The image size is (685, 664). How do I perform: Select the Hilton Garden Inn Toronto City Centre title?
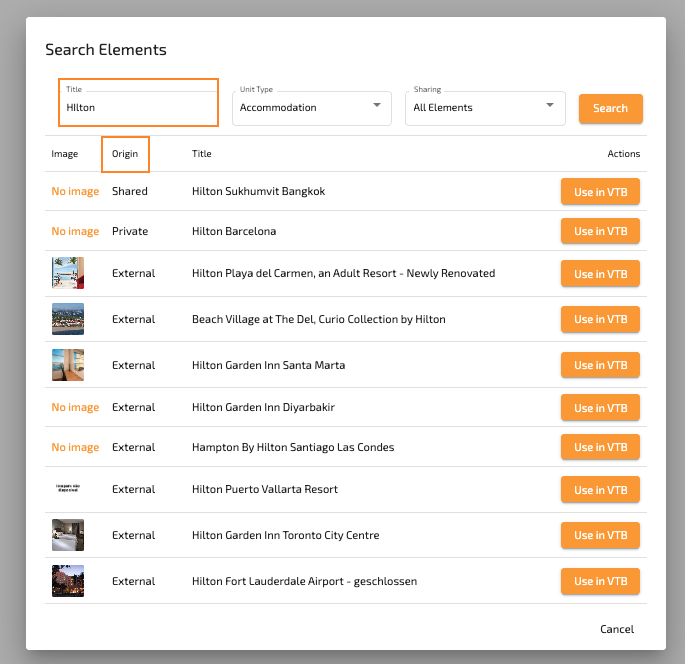tap(285, 535)
